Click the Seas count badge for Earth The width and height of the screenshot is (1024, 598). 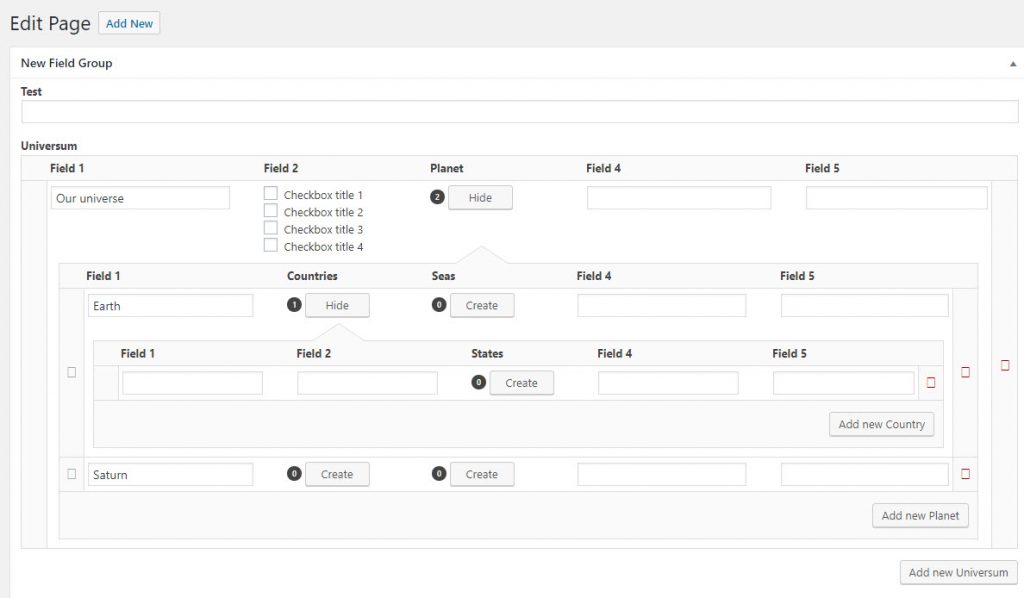[439, 305]
